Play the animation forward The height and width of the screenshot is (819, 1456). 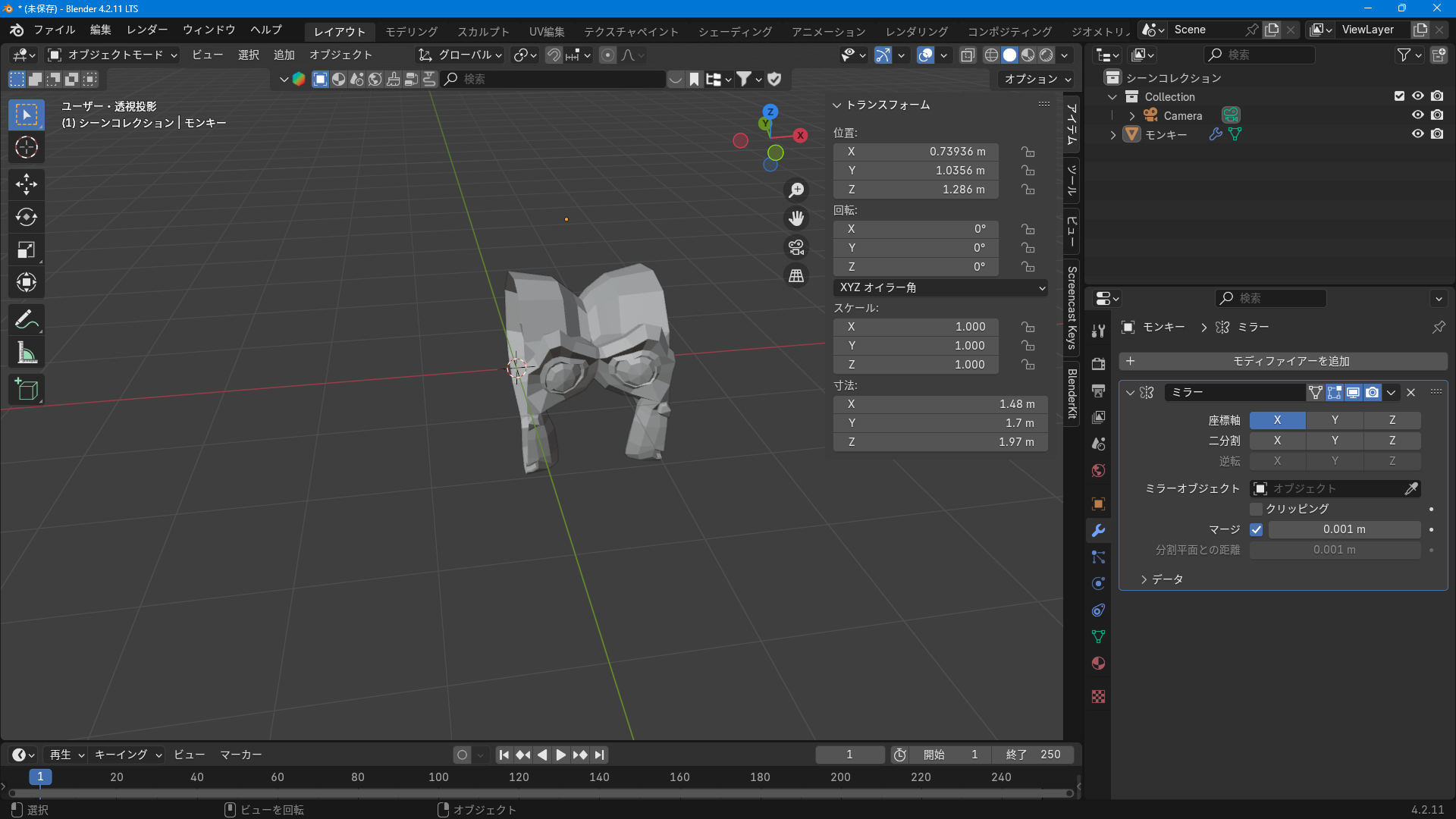coord(560,755)
